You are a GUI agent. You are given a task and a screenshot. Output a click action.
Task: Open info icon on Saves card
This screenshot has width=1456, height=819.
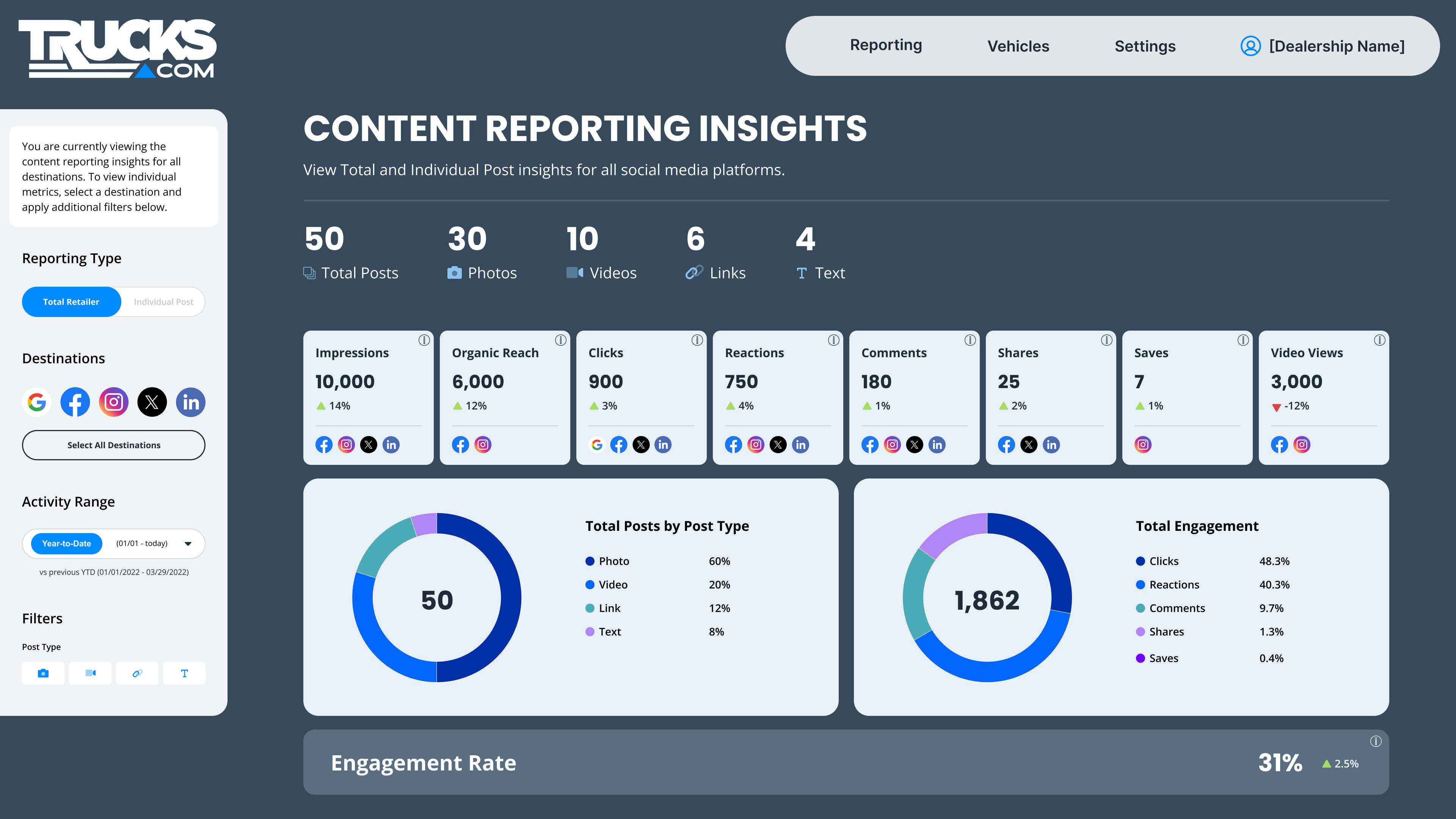click(x=1243, y=340)
